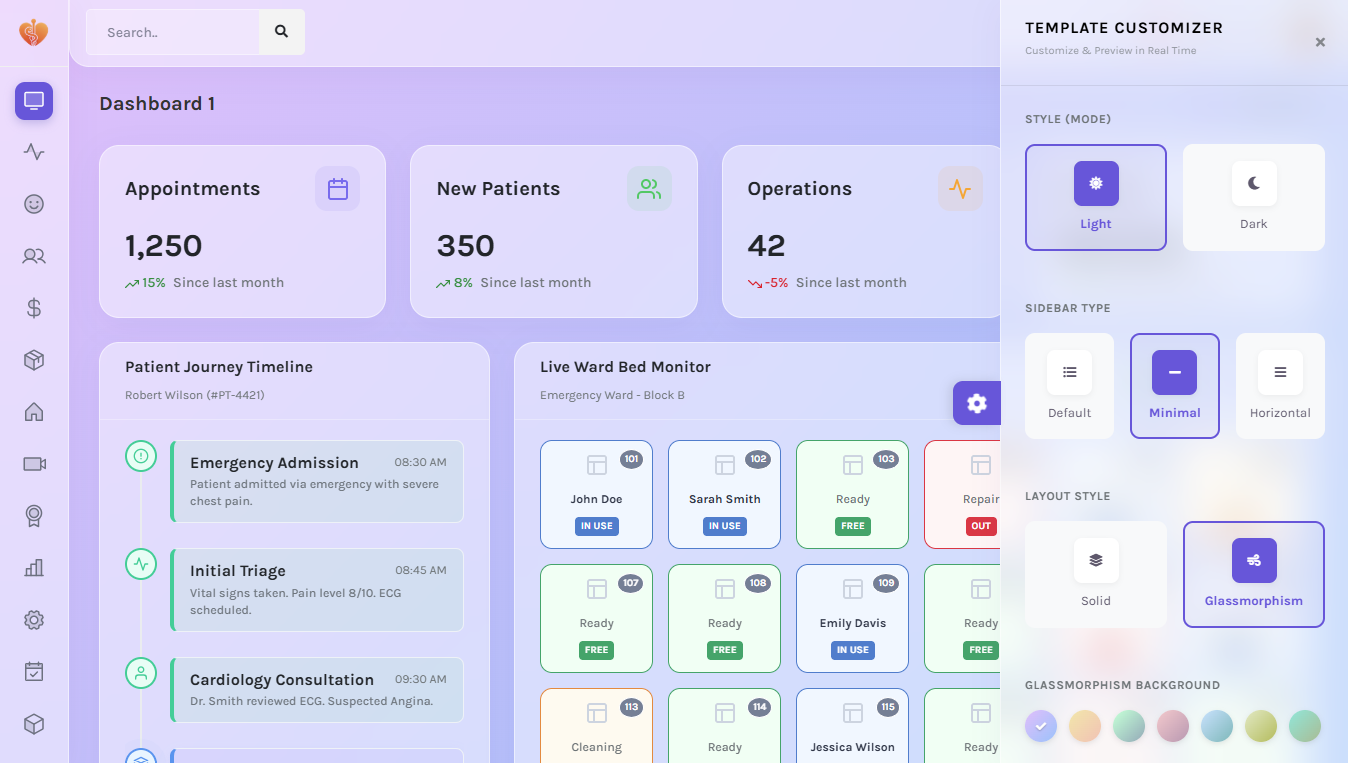1348x763 pixels.
Task: Click the Live Ward Bed Monitor heading
Action: coord(625,367)
